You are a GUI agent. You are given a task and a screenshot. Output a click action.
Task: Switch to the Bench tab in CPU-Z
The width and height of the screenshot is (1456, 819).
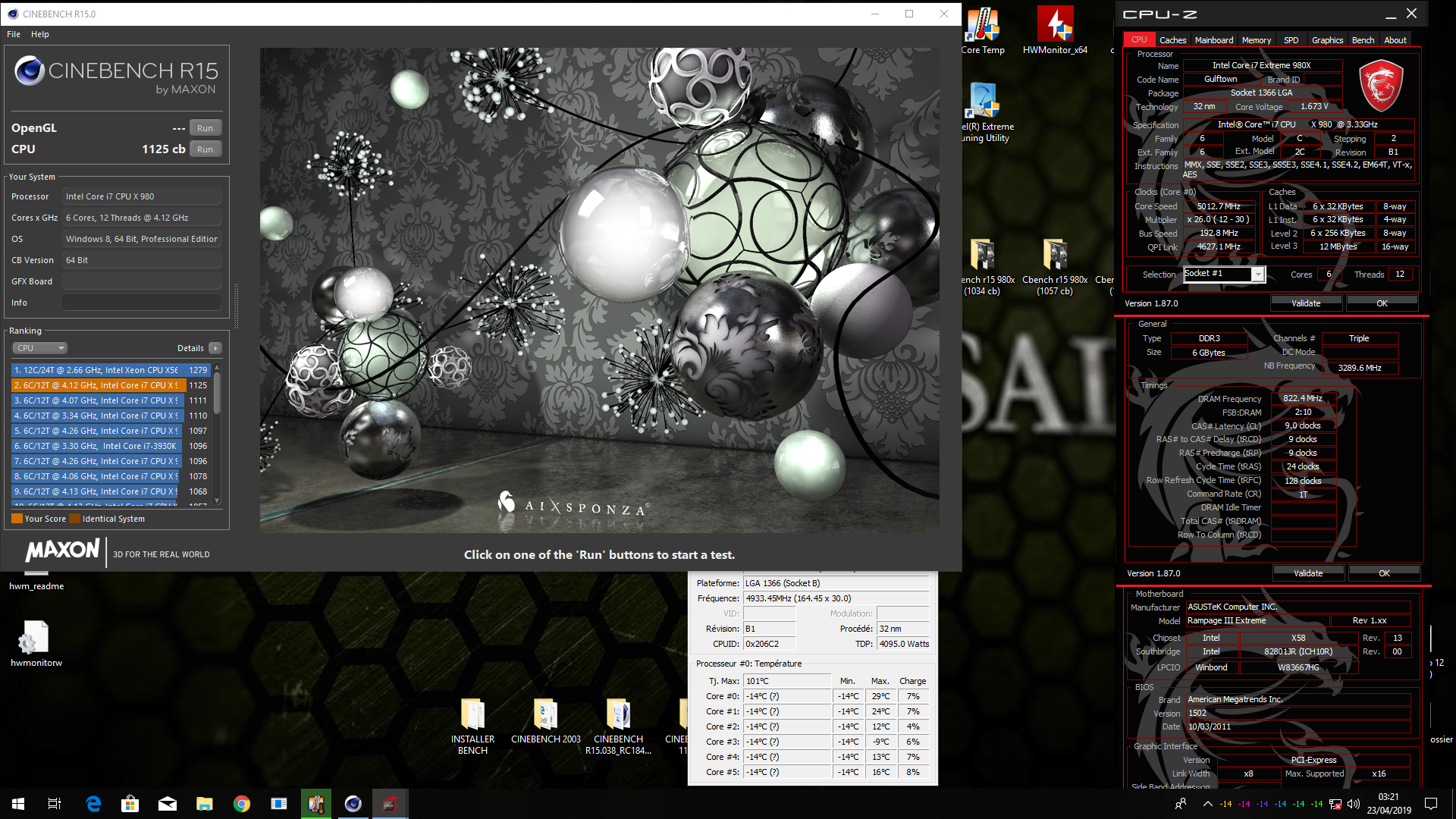(x=1363, y=40)
